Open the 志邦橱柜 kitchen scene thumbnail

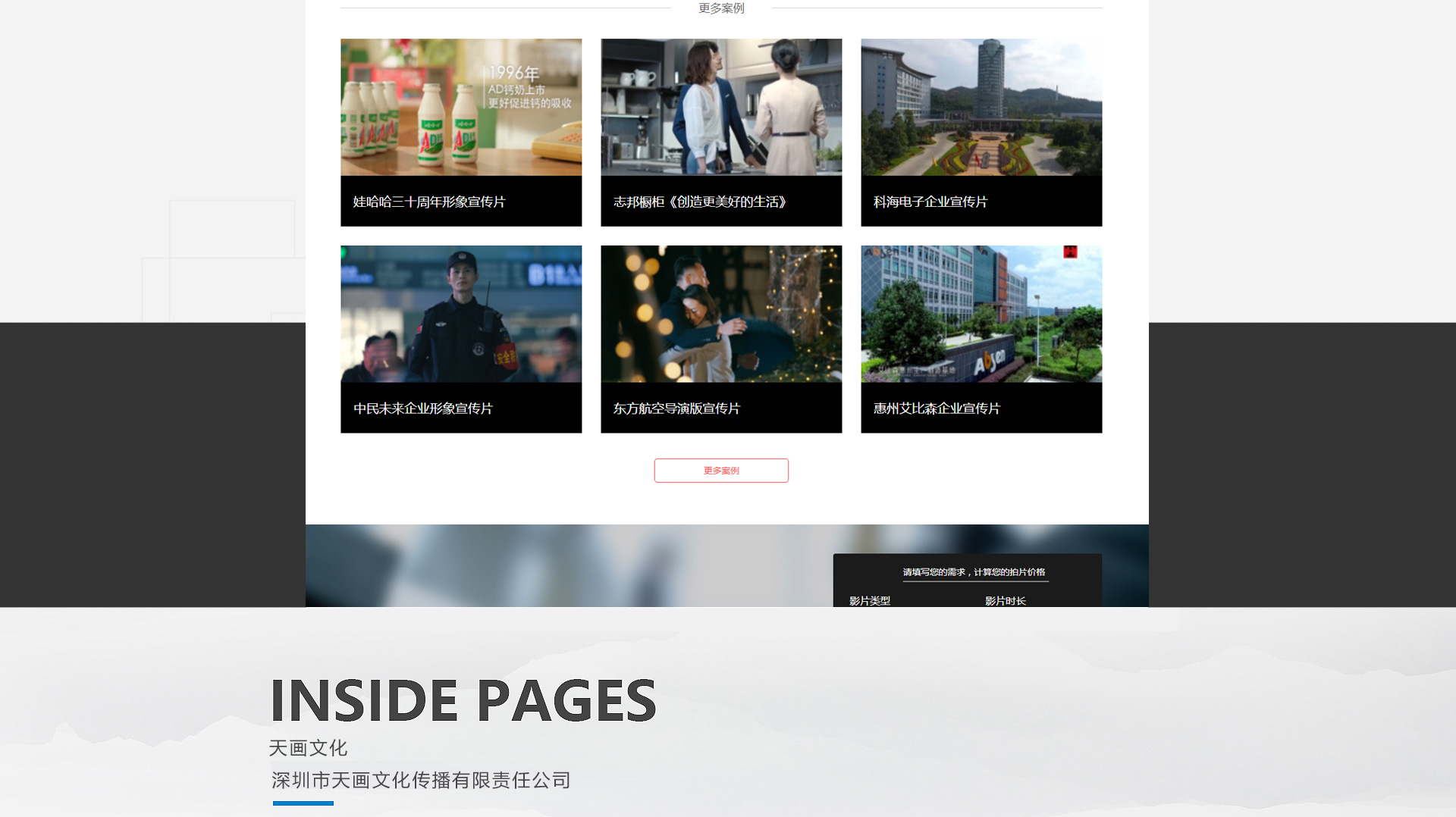(x=721, y=107)
